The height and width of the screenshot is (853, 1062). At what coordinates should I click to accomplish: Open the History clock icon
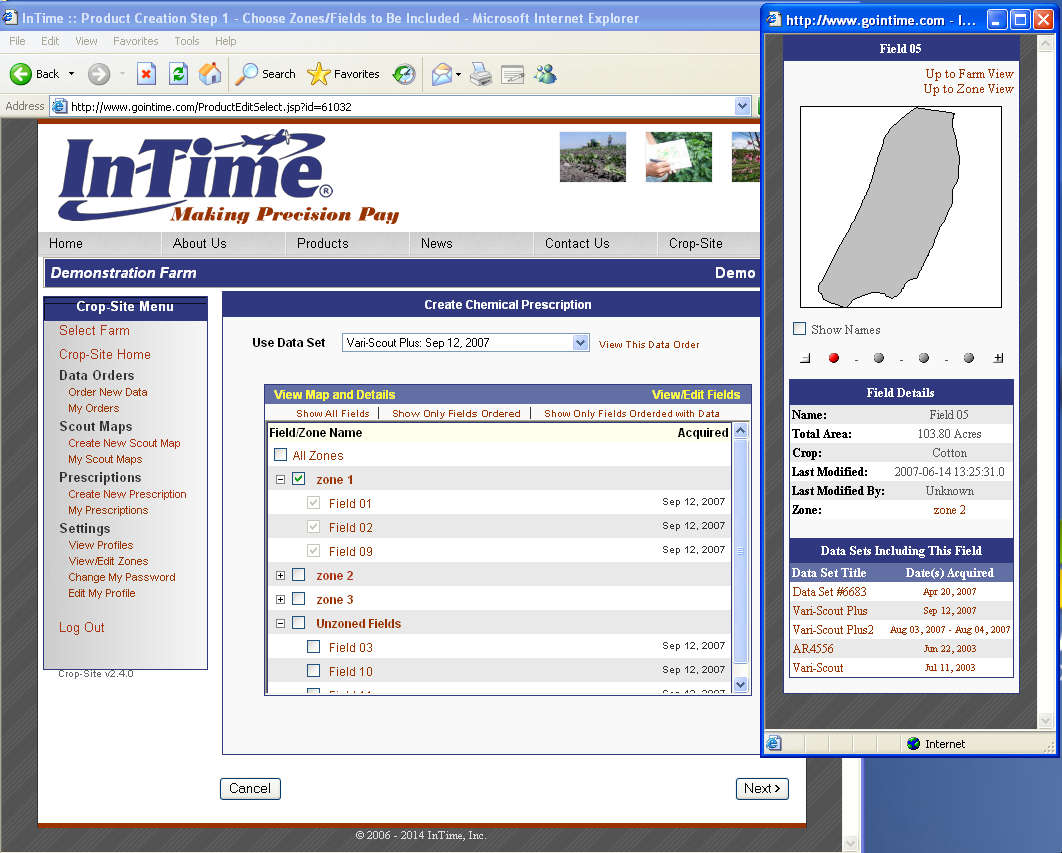point(404,74)
